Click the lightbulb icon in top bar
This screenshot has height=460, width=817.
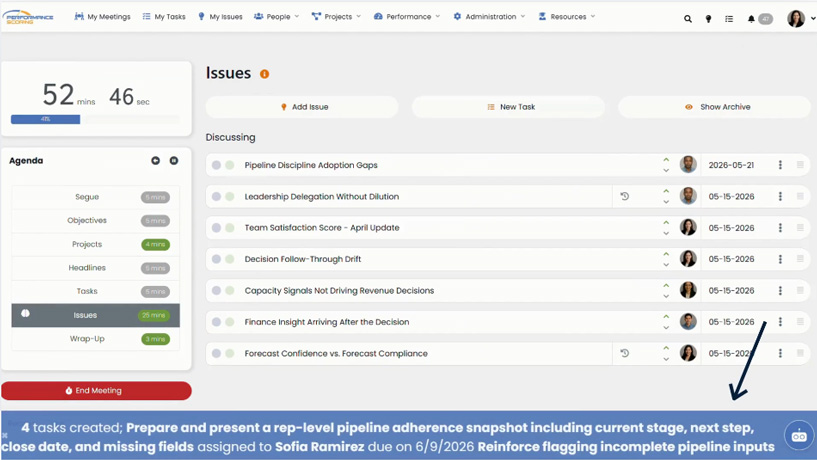click(x=708, y=19)
